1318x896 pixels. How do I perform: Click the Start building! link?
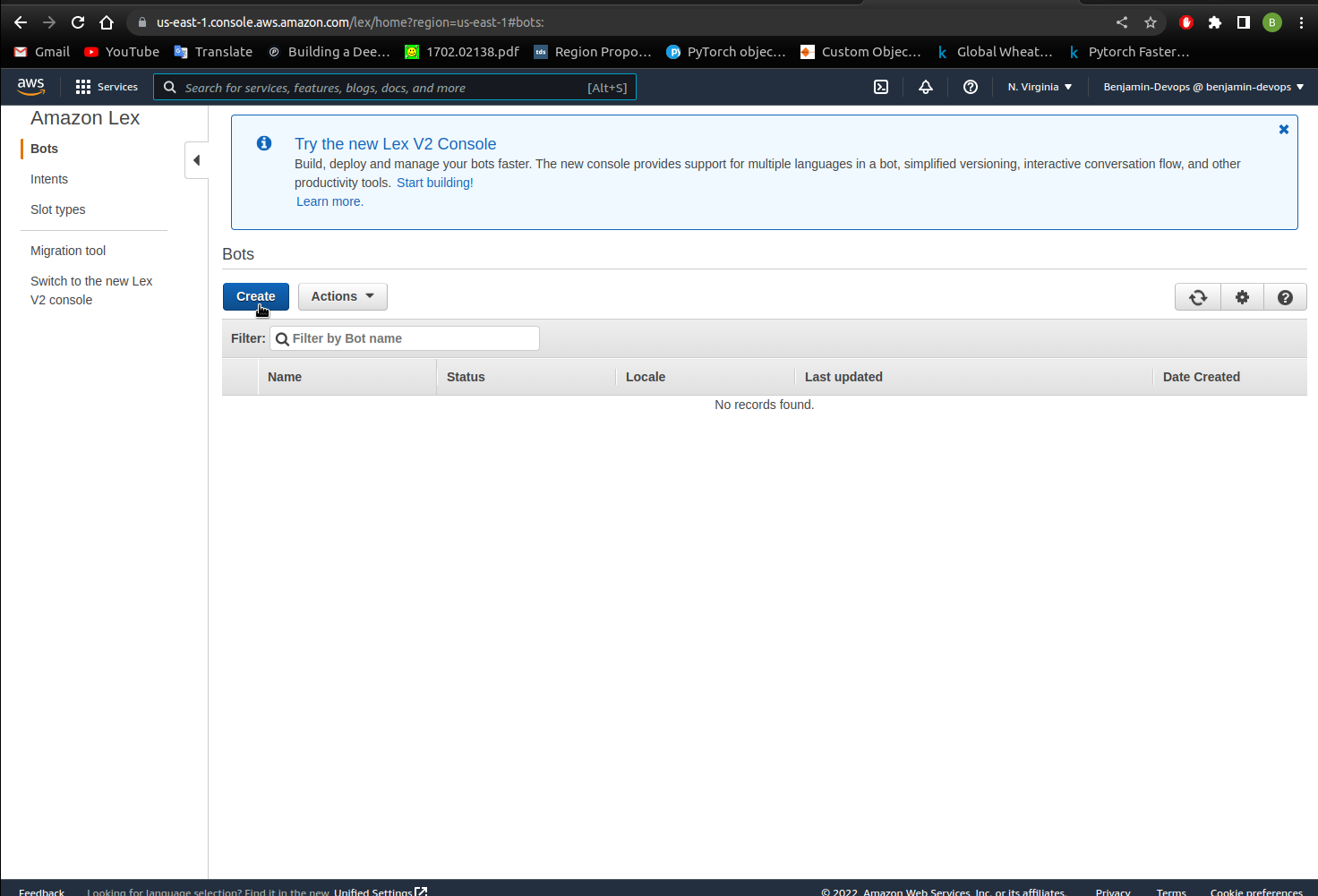[435, 183]
